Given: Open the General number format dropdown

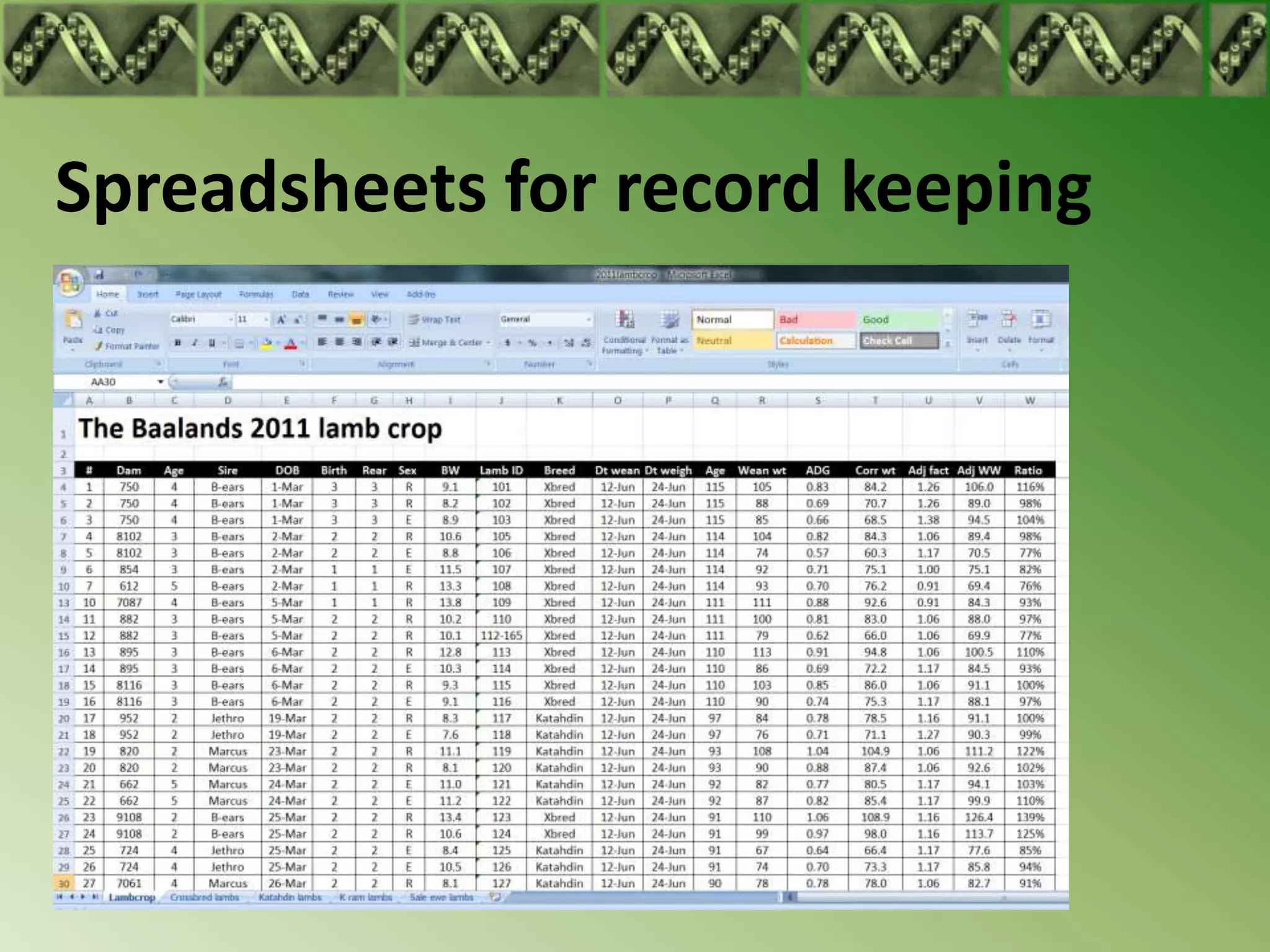Looking at the screenshot, I should pyautogui.click(x=588, y=319).
